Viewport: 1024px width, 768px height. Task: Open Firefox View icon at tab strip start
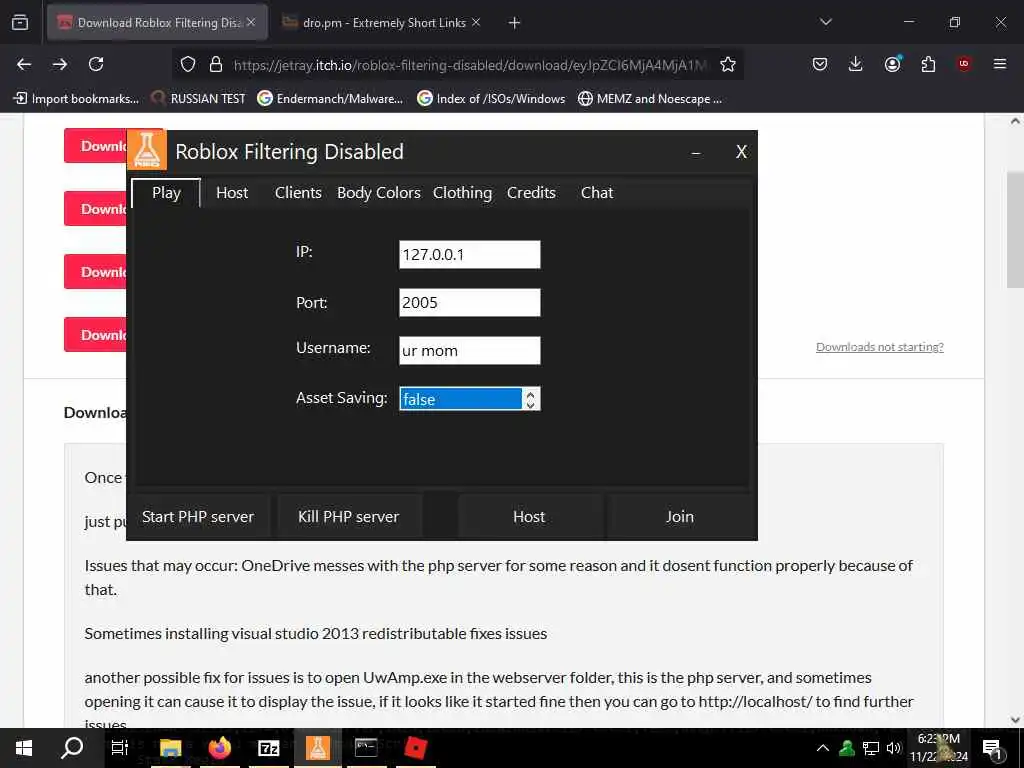click(x=20, y=22)
